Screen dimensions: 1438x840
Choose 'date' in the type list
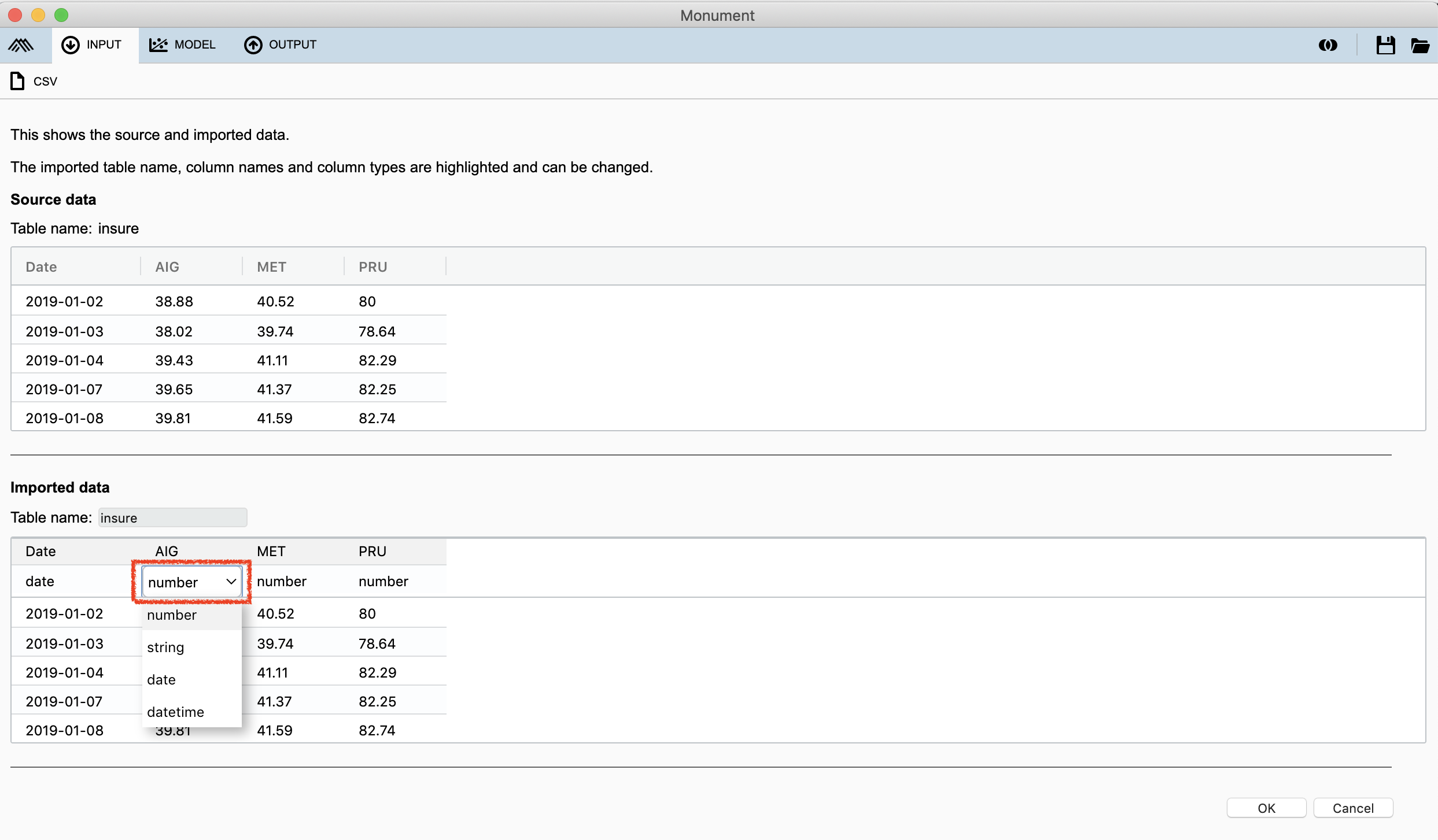click(191, 680)
